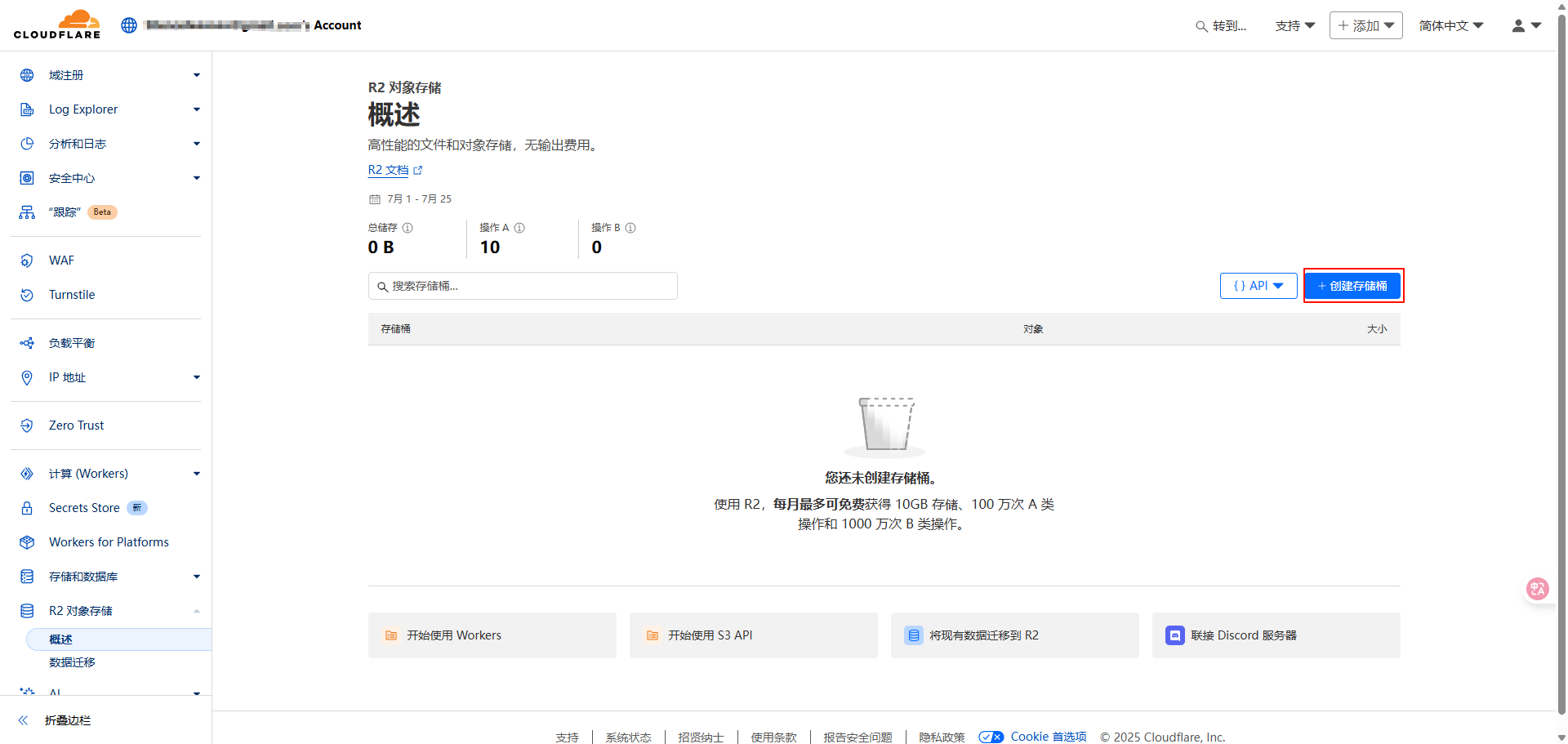Open Zero Trust from the sidebar
1568x744 pixels.
coord(76,425)
